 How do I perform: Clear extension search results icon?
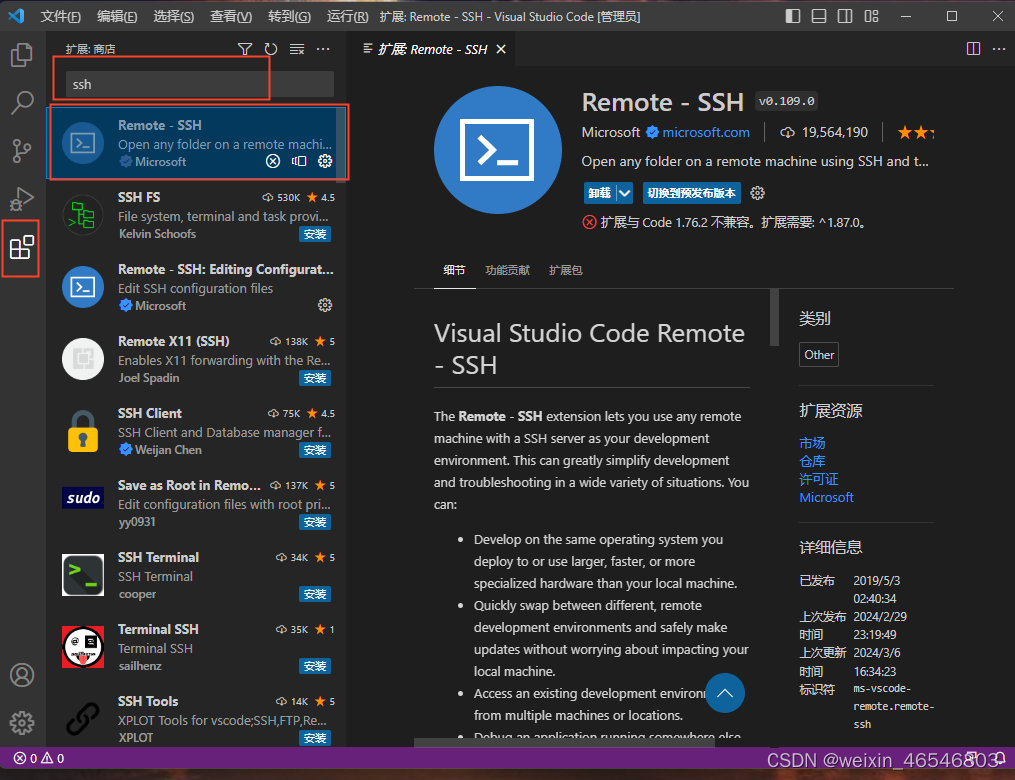tap(296, 49)
